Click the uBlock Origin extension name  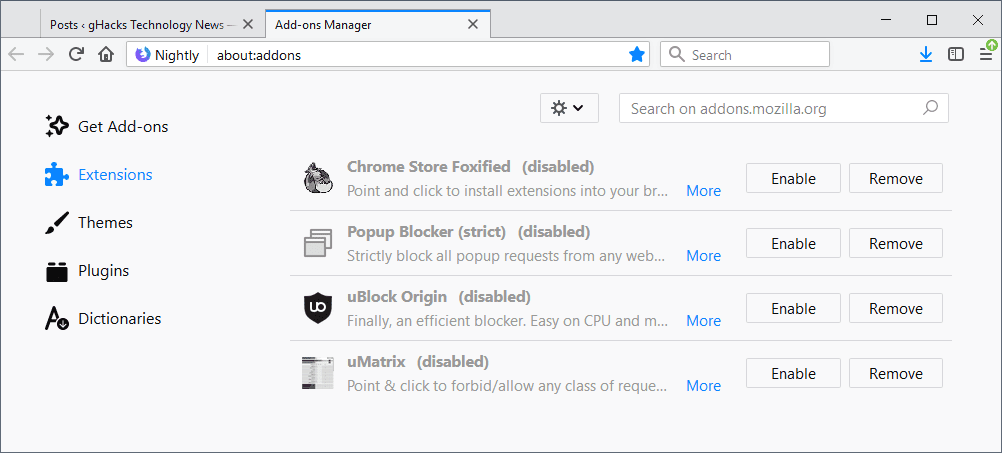(x=397, y=296)
